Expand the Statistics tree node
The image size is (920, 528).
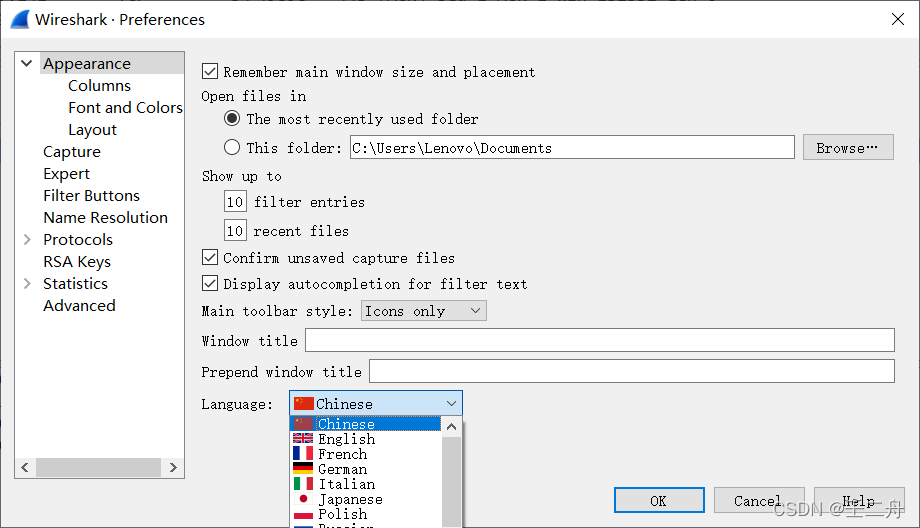27,283
